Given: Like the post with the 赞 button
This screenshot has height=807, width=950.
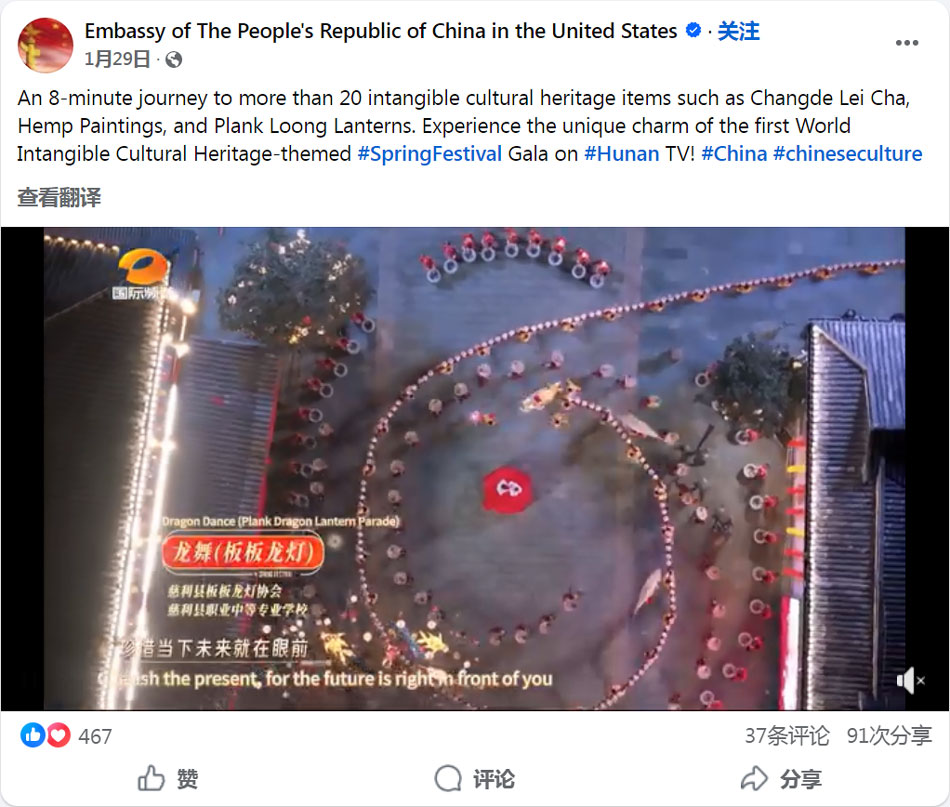Looking at the screenshot, I should coord(168,779).
